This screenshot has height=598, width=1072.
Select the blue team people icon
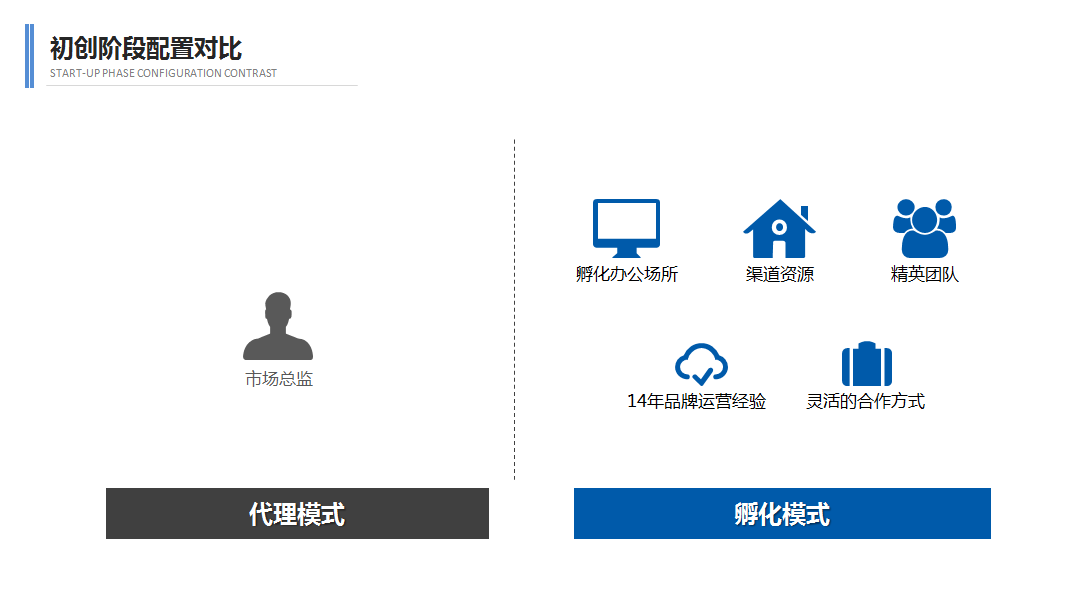tap(924, 229)
